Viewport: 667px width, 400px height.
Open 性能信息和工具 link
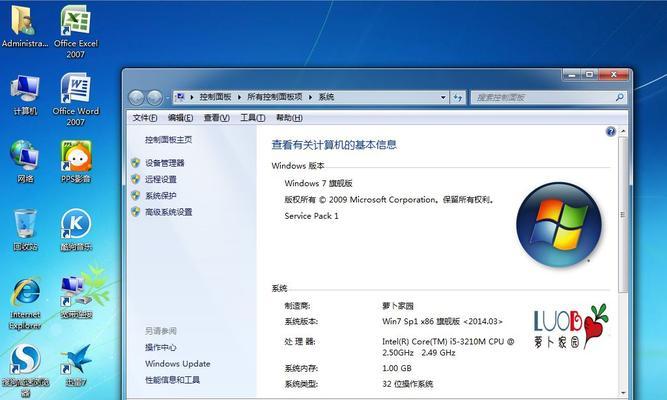click(172, 380)
